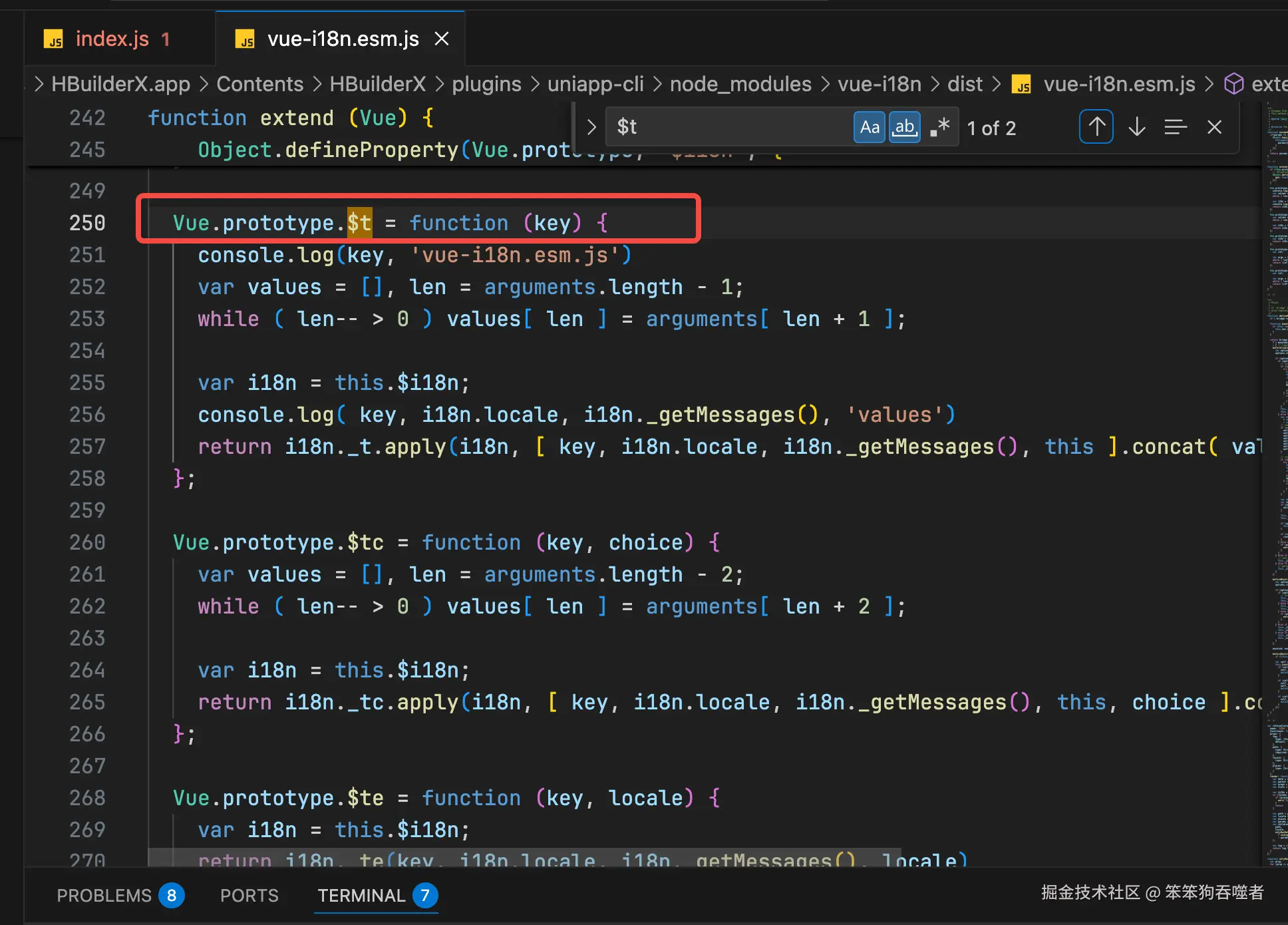Image resolution: width=1288 pixels, height=925 pixels.
Task: Toggle Match Case option
Action: click(x=869, y=127)
